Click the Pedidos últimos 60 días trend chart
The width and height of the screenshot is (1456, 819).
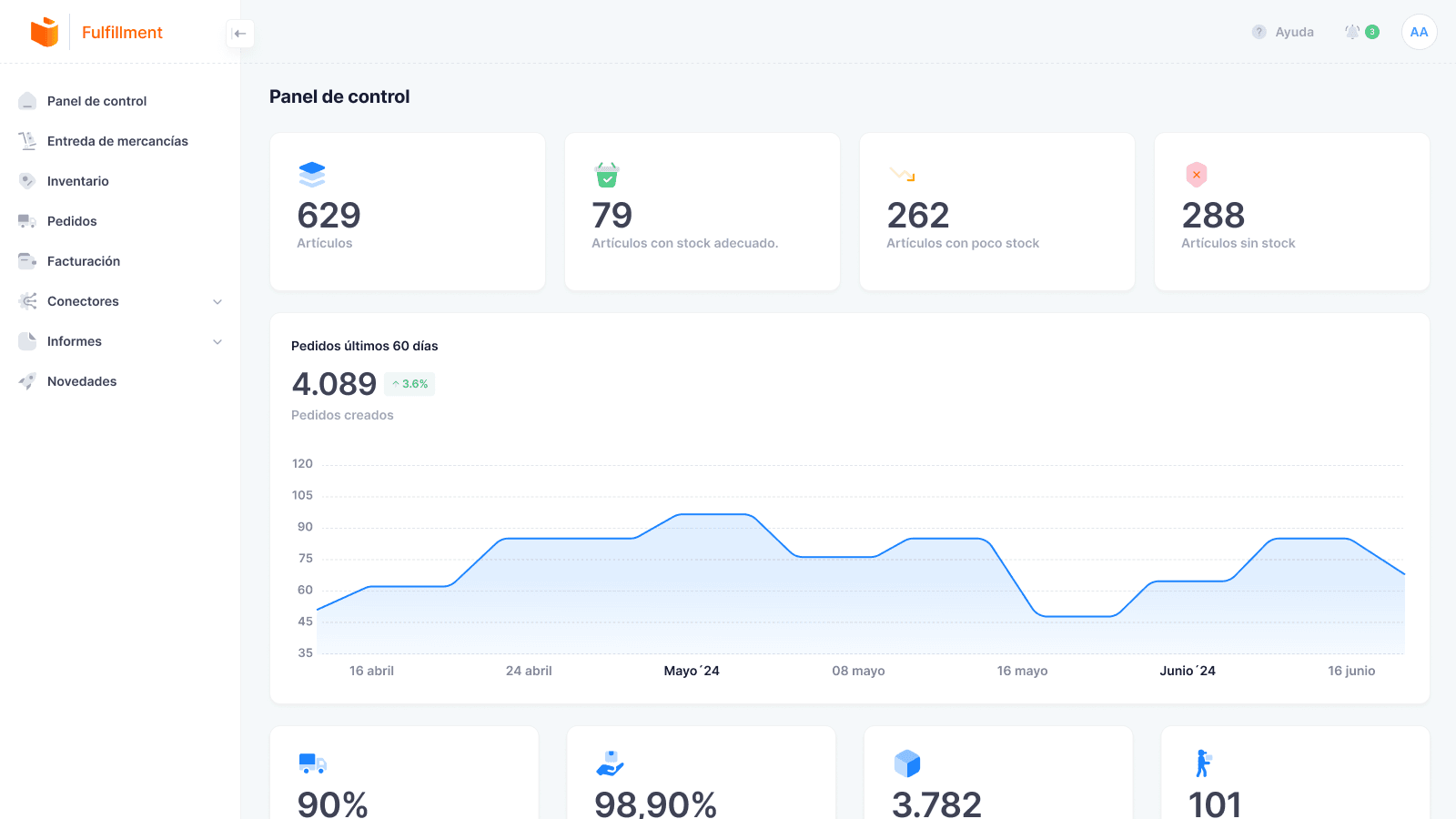[x=846, y=564]
